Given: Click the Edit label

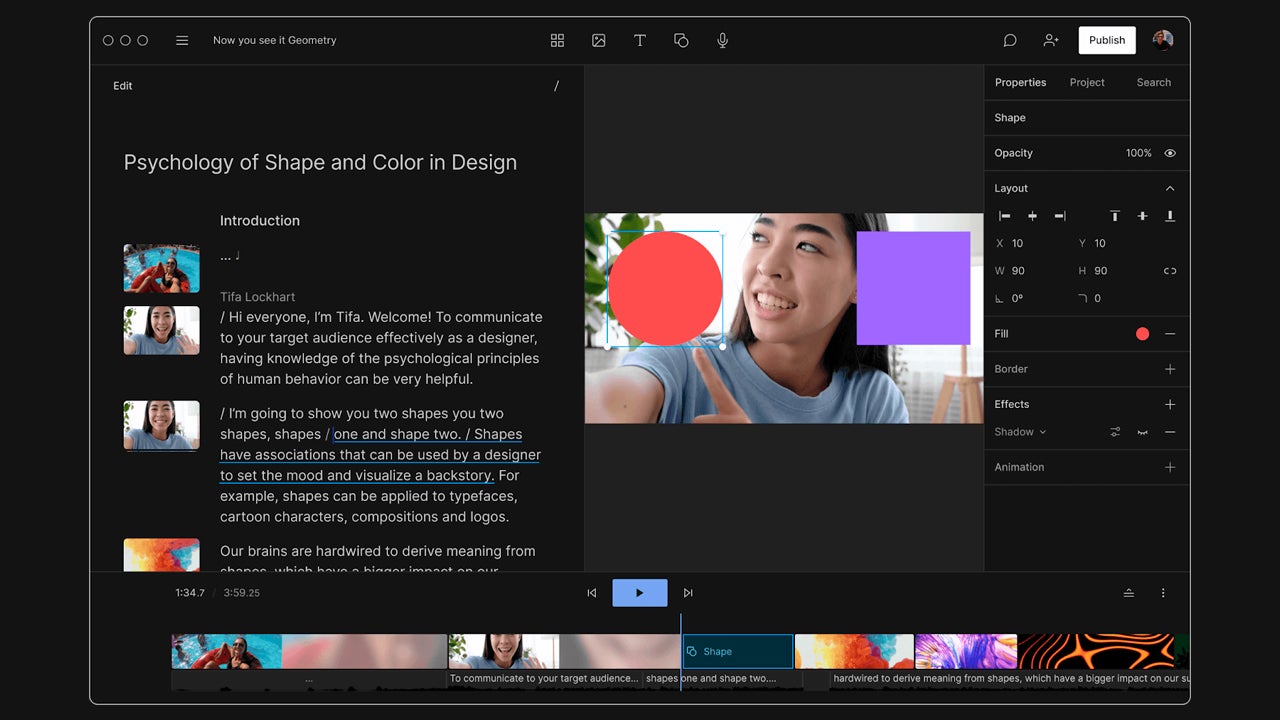Looking at the screenshot, I should [123, 86].
